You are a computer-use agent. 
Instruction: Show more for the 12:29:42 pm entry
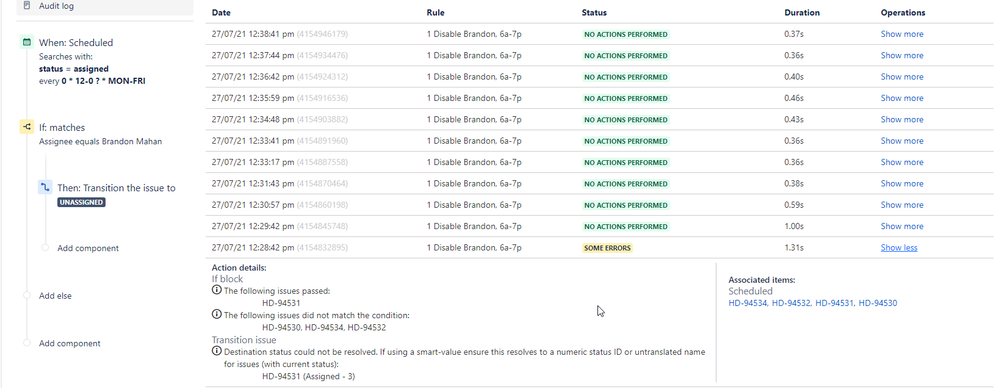902,226
